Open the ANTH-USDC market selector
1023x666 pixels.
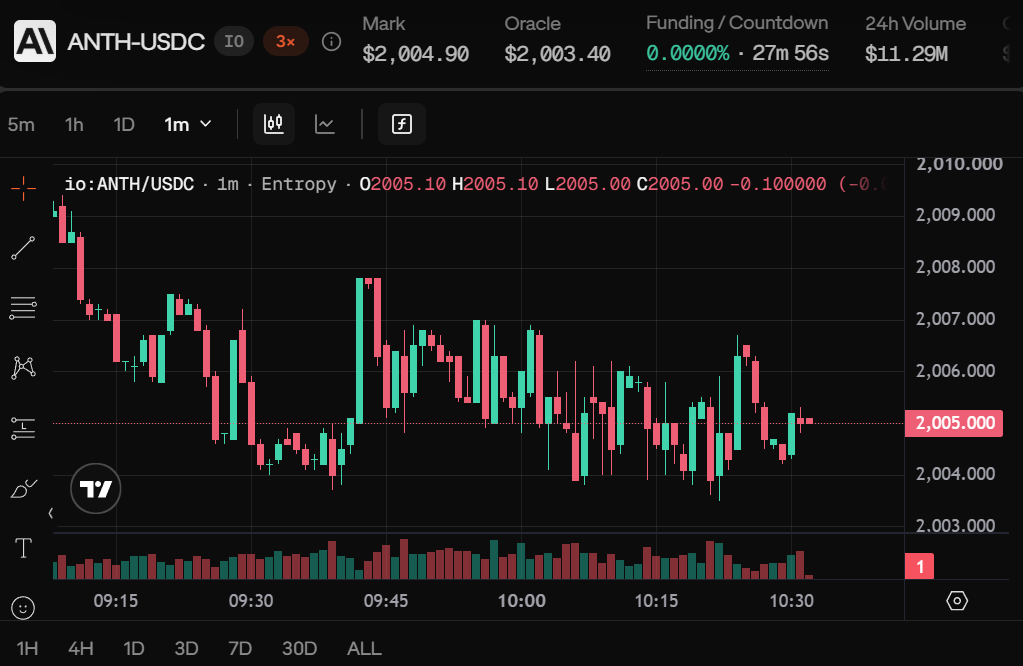(x=136, y=42)
